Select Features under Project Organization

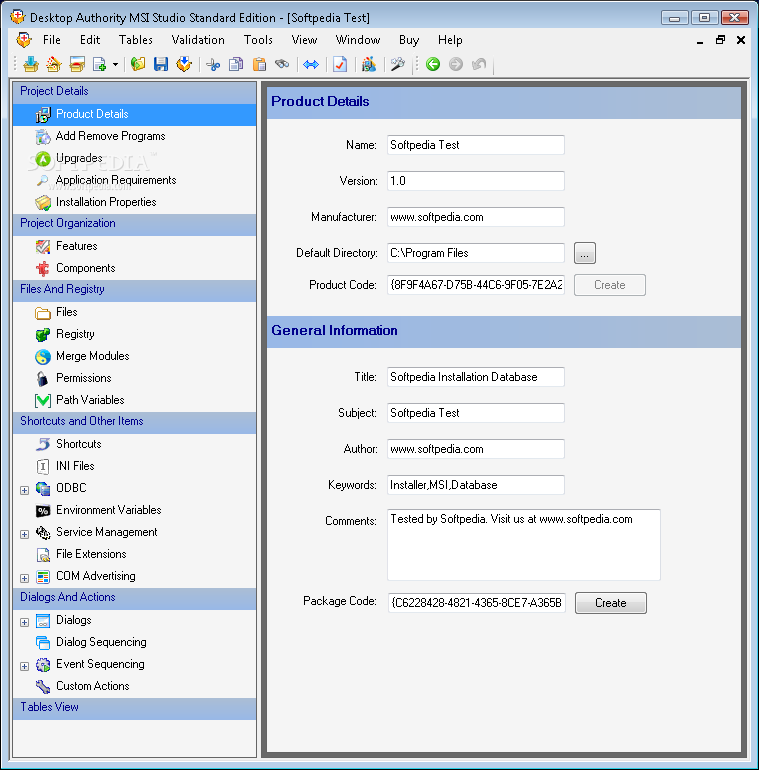(77, 246)
